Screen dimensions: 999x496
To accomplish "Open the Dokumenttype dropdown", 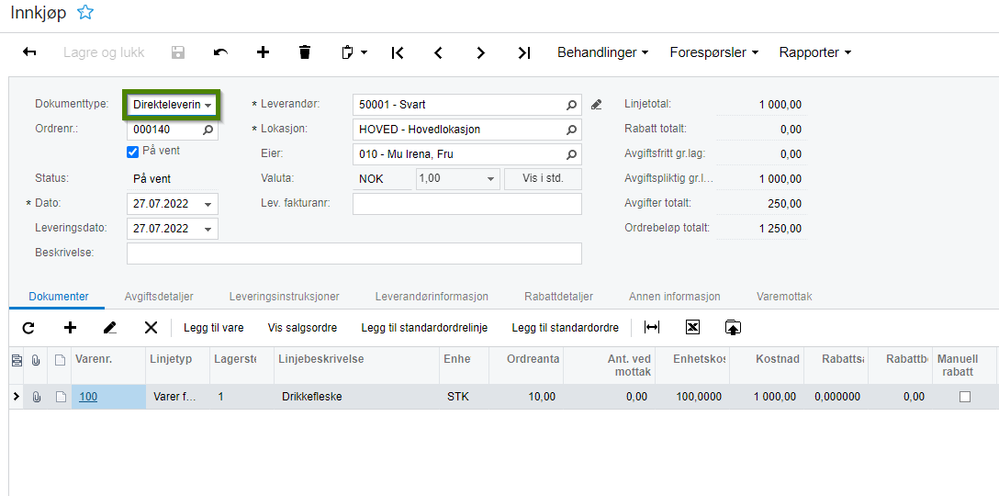I will click(x=173, y=104).
